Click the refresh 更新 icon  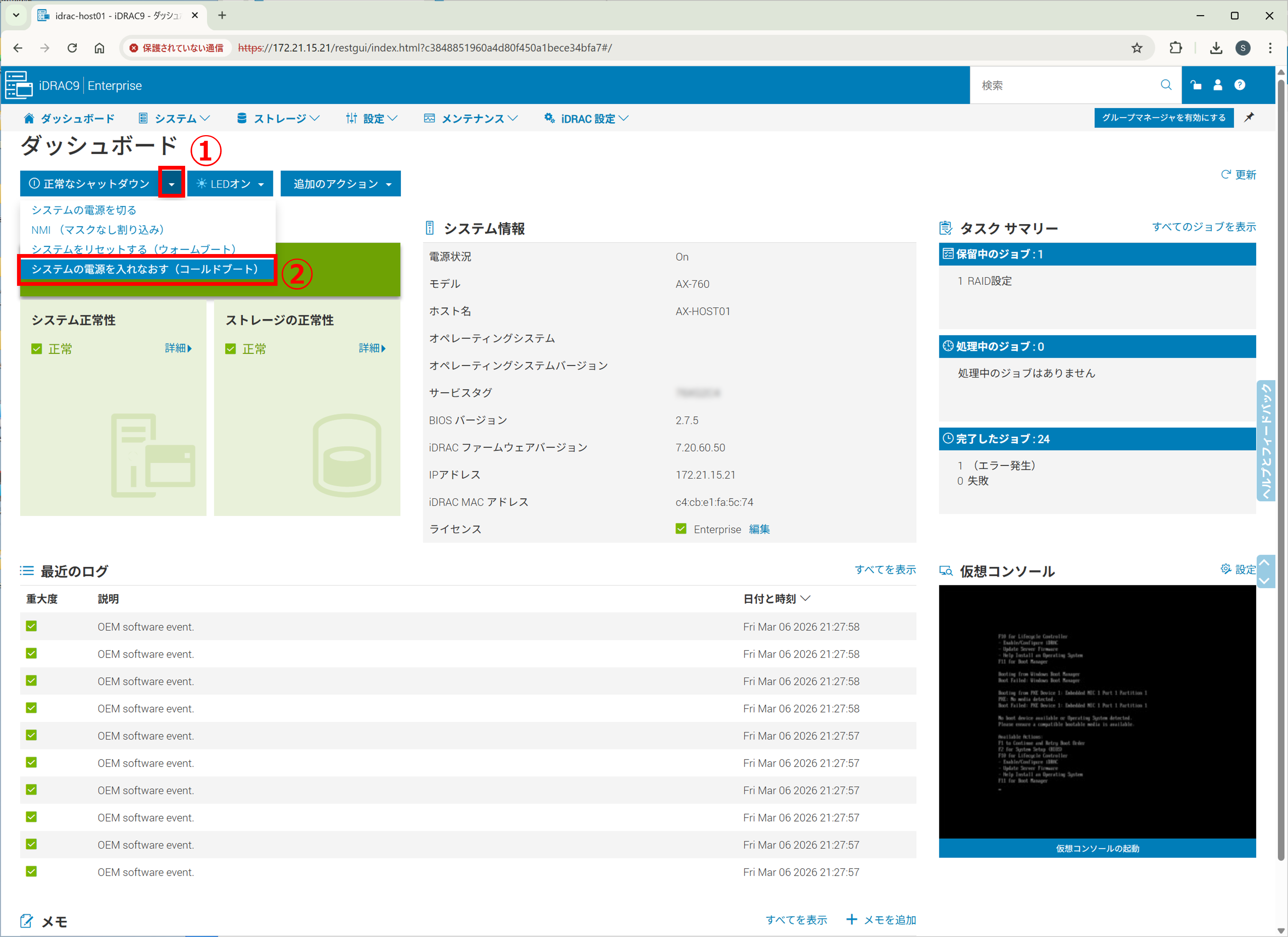tap(1226, 174)
